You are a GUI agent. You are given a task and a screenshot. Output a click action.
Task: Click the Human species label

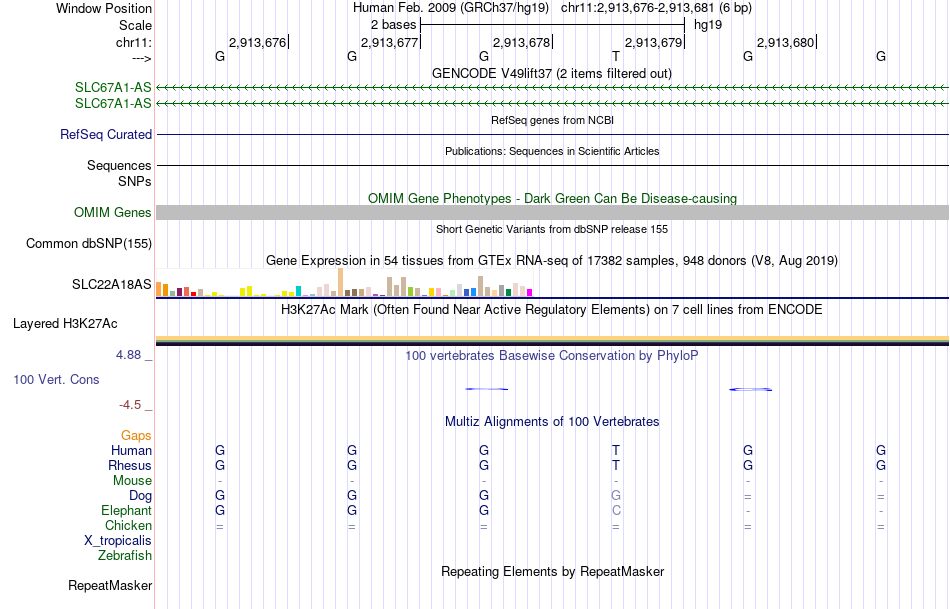pyautogui.click(x=131, y=450)
